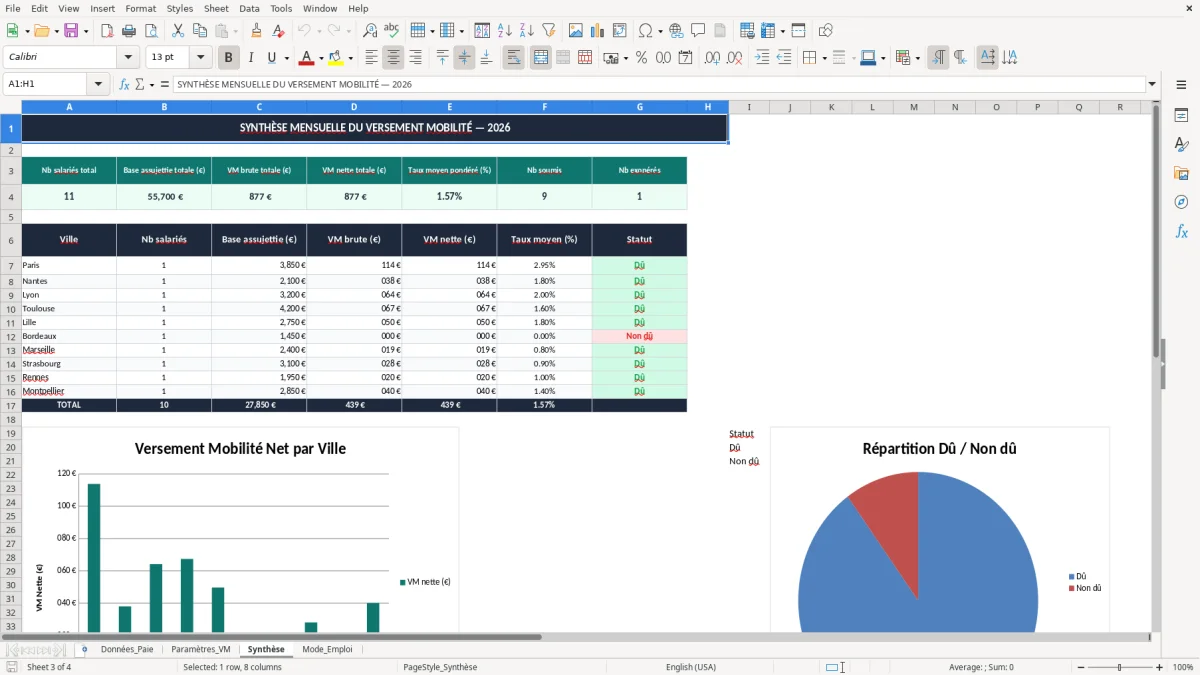Cut the selection with the scissors icon
The height and width of the screenshot is (675, 1200).
click(x=178, y=31)
